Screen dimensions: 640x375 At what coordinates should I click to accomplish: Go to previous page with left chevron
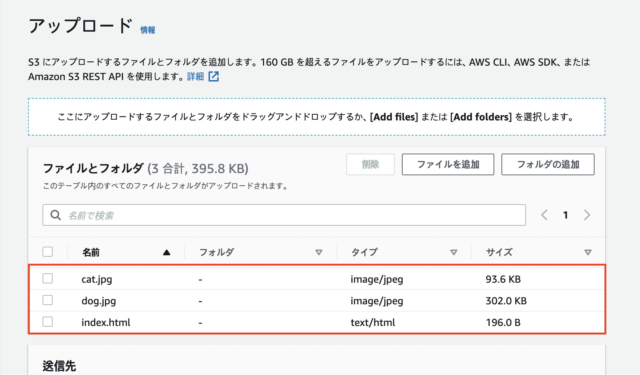click(x=544, y=215)
